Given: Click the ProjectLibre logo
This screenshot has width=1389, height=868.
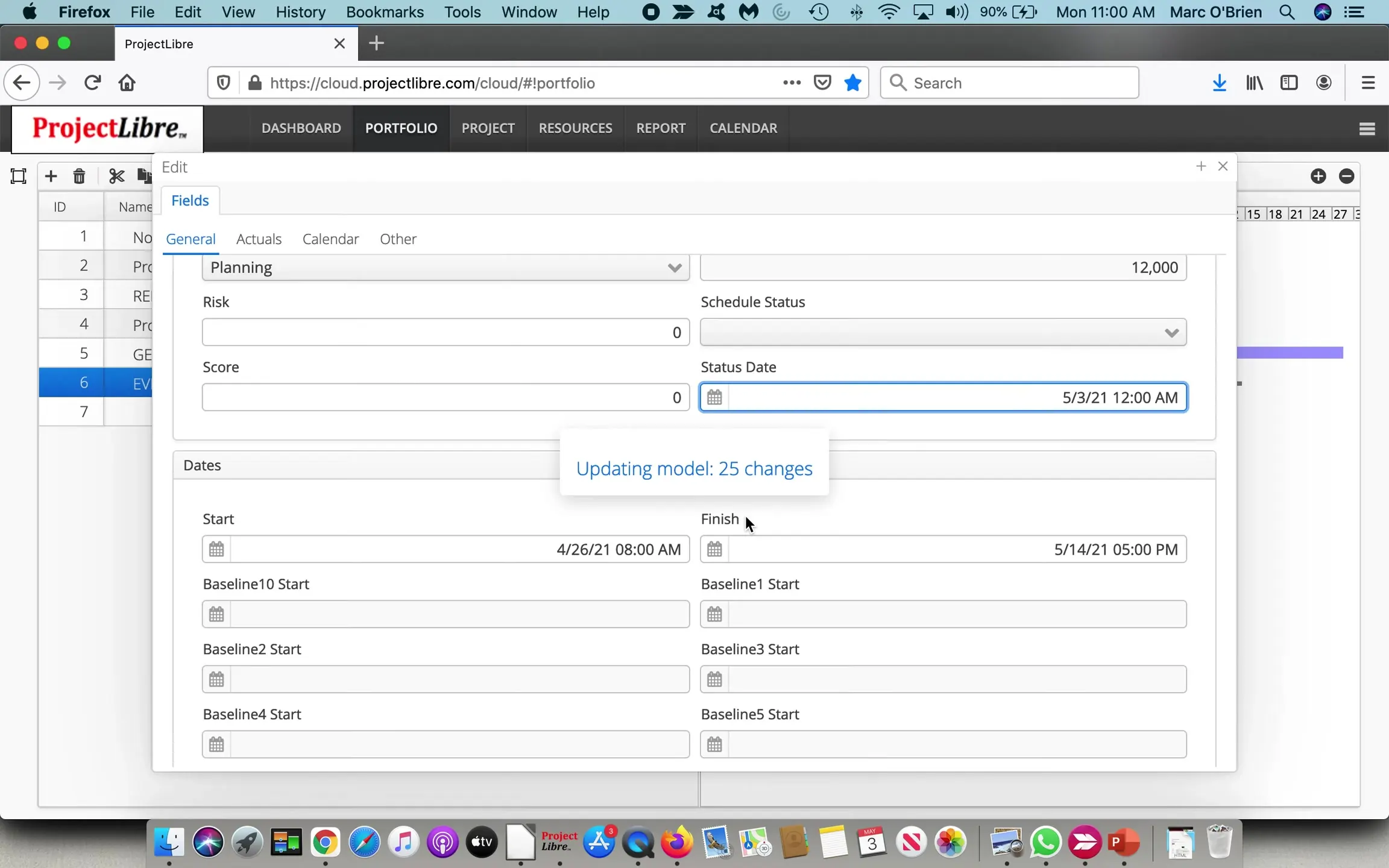Looking at the screenshot, I should point(108,129).
